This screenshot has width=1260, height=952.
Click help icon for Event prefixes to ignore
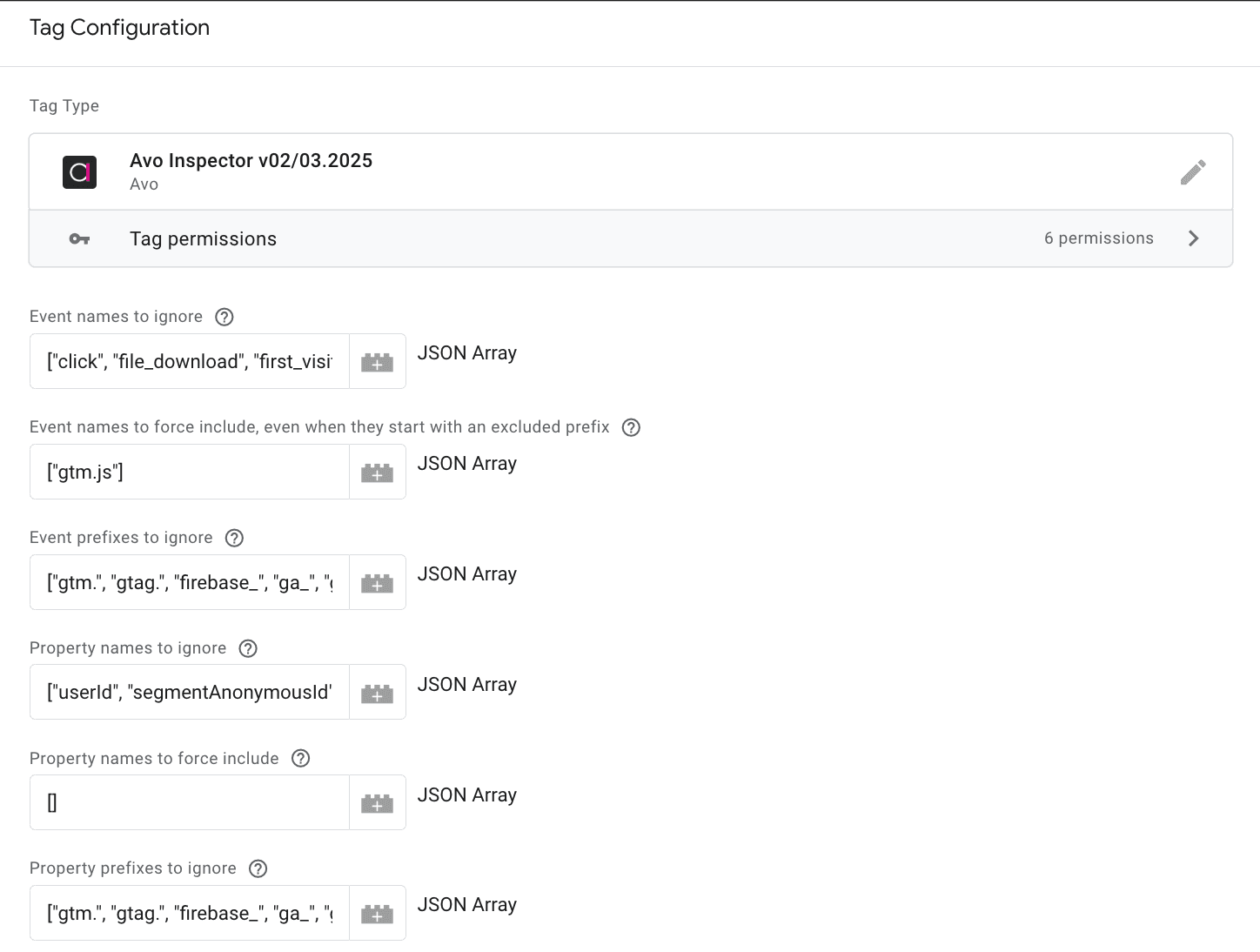(234, 538)
